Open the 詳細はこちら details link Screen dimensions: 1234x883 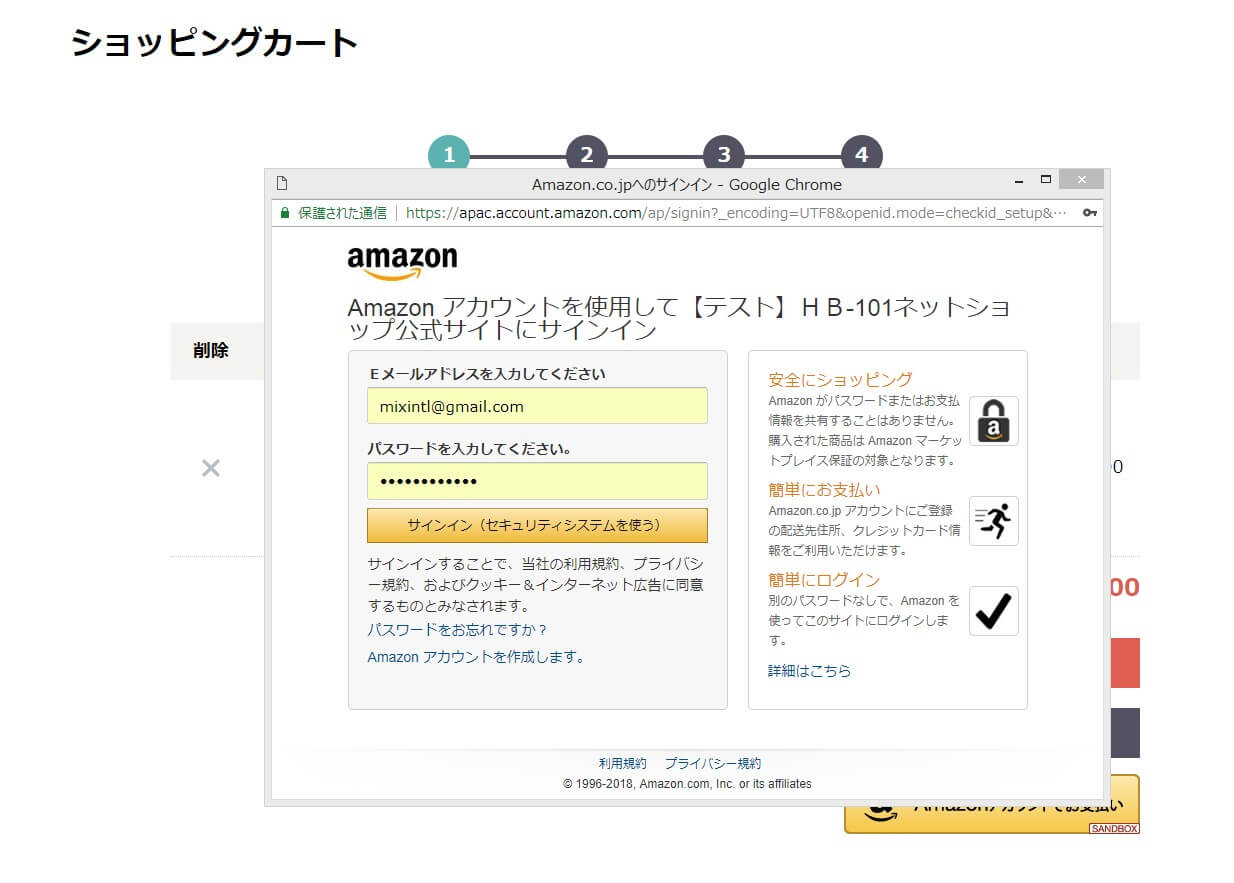pyautogui.click(x=810, y=671)
